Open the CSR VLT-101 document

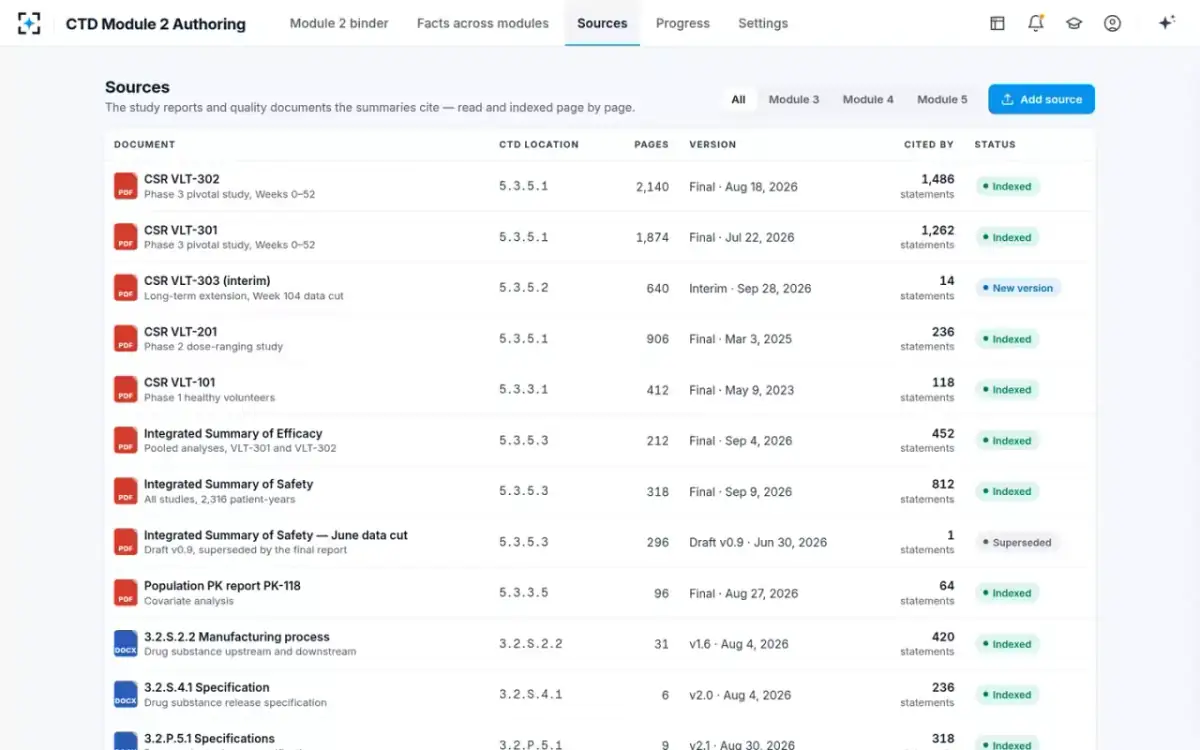pos(180,382)
